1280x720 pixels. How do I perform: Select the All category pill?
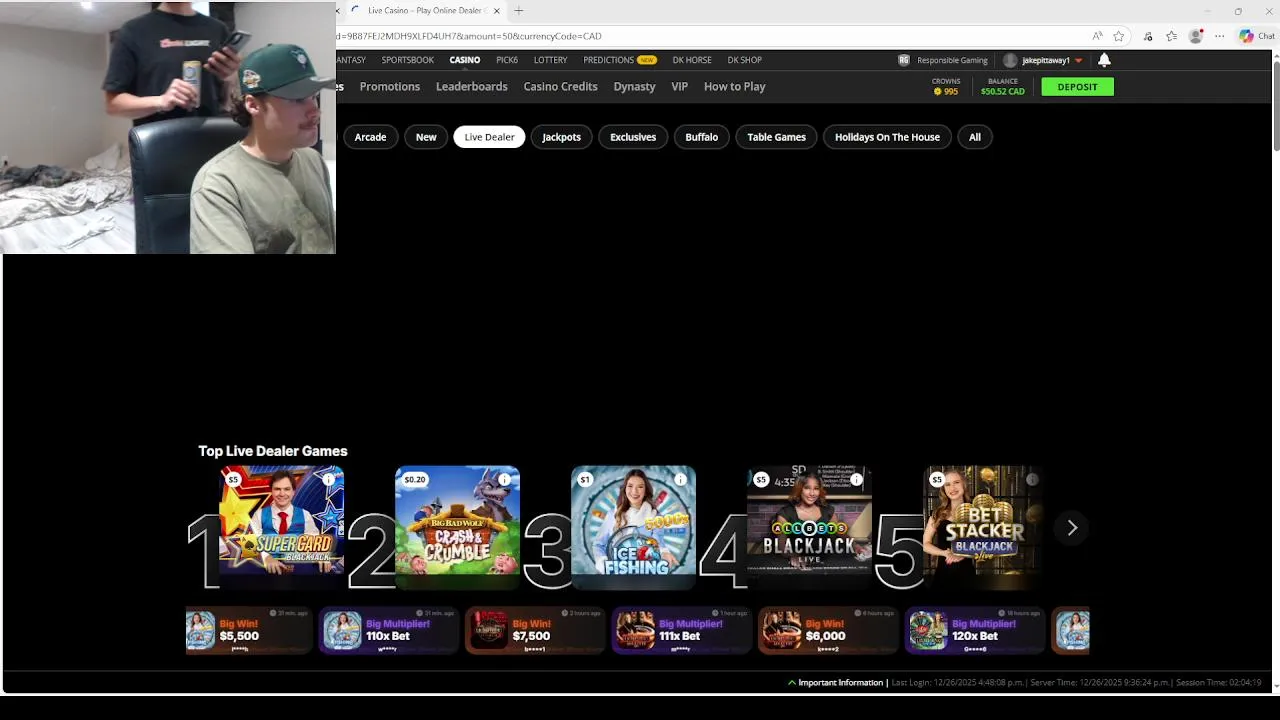click(x=975, y=137)
